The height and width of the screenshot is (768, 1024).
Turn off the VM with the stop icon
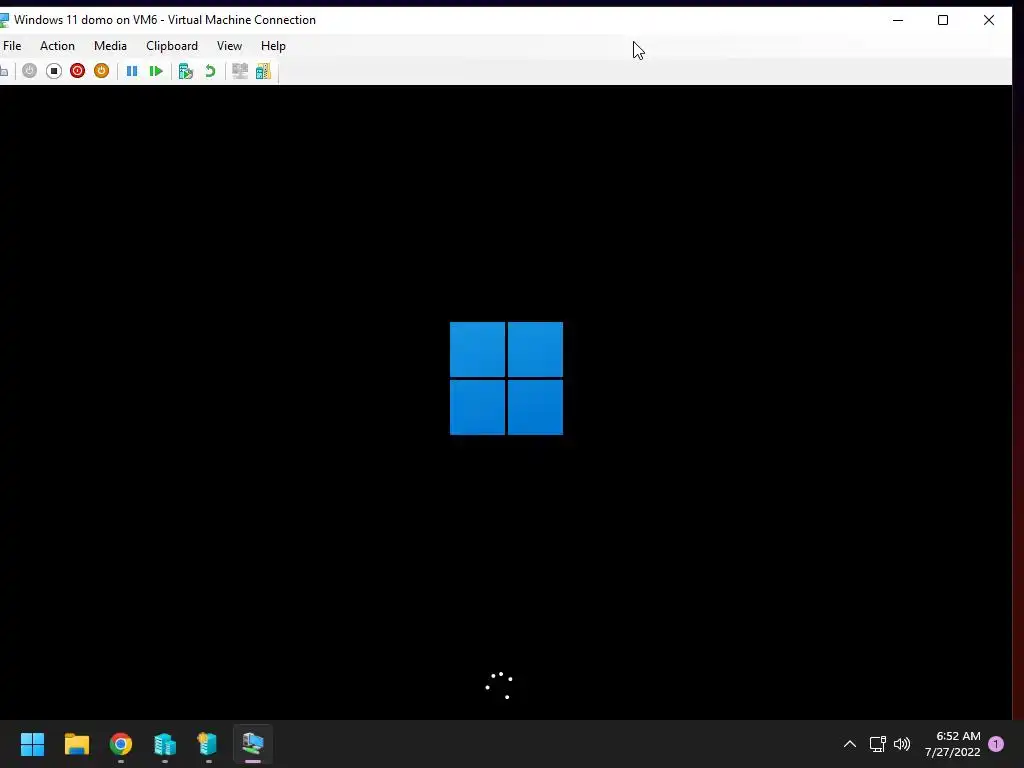[54, 71]
